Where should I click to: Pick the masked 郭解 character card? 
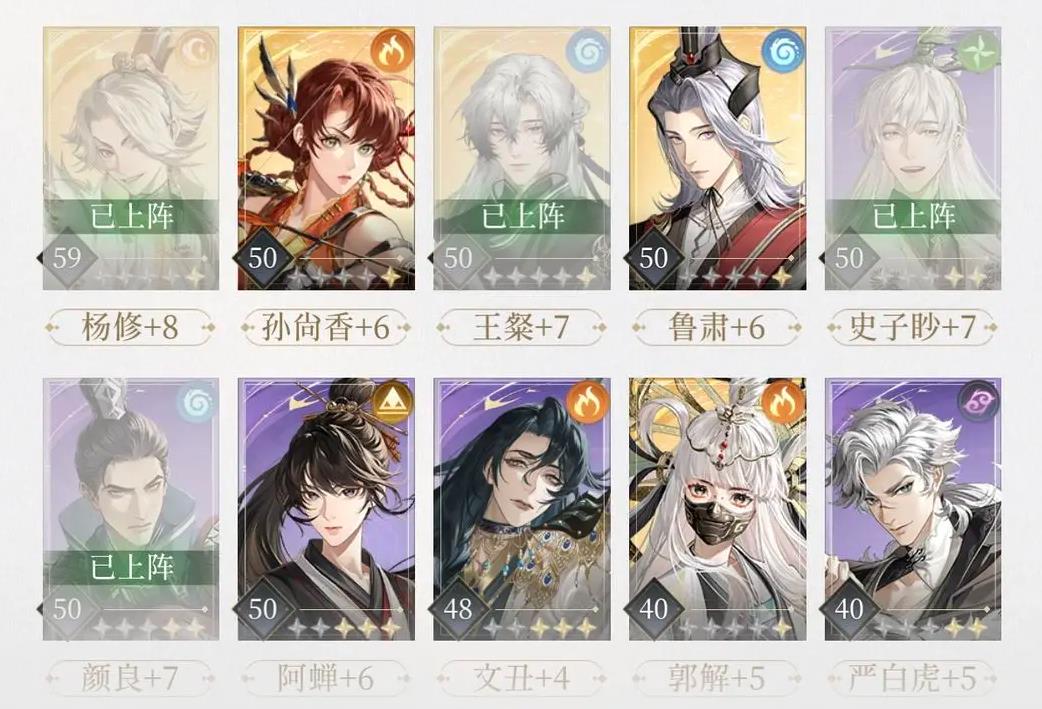(x=717, y=510)
